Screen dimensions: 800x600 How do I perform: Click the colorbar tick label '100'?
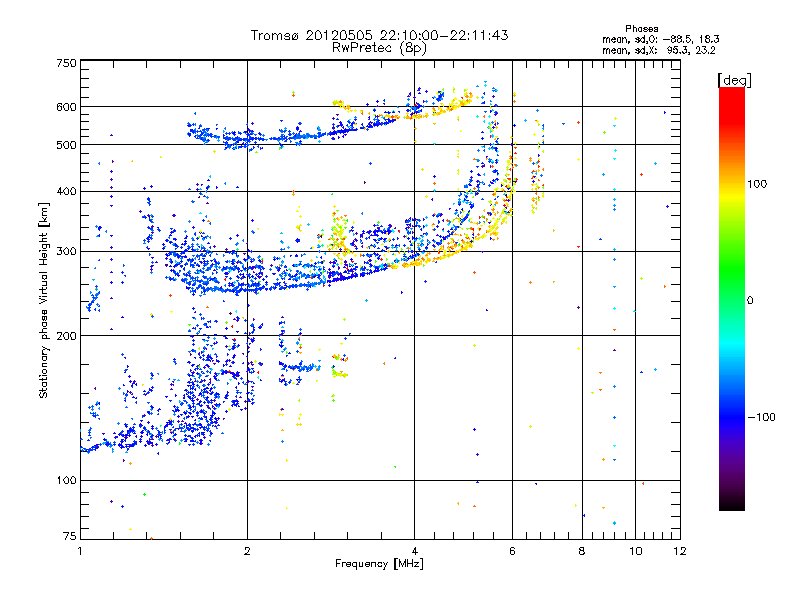[757, 184]
